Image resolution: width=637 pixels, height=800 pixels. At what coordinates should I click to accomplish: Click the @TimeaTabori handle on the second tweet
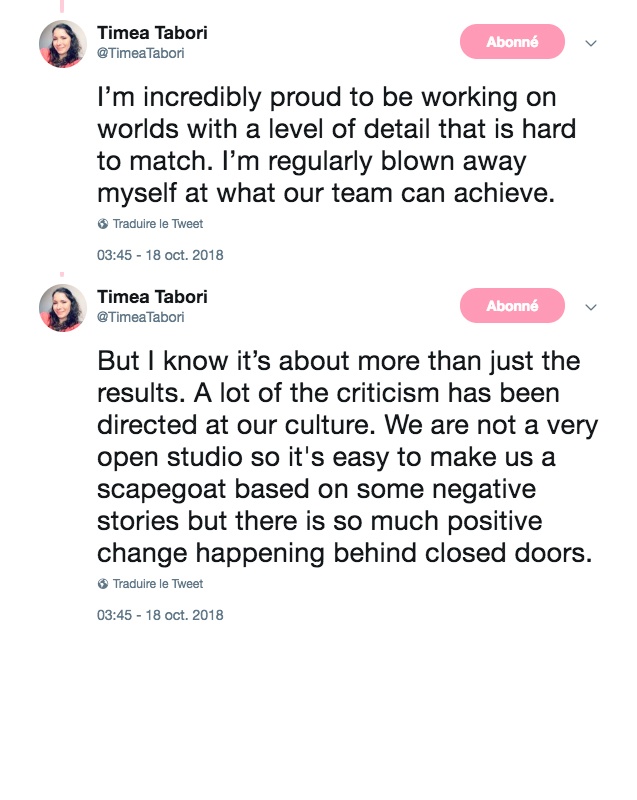tap(141, 317)
